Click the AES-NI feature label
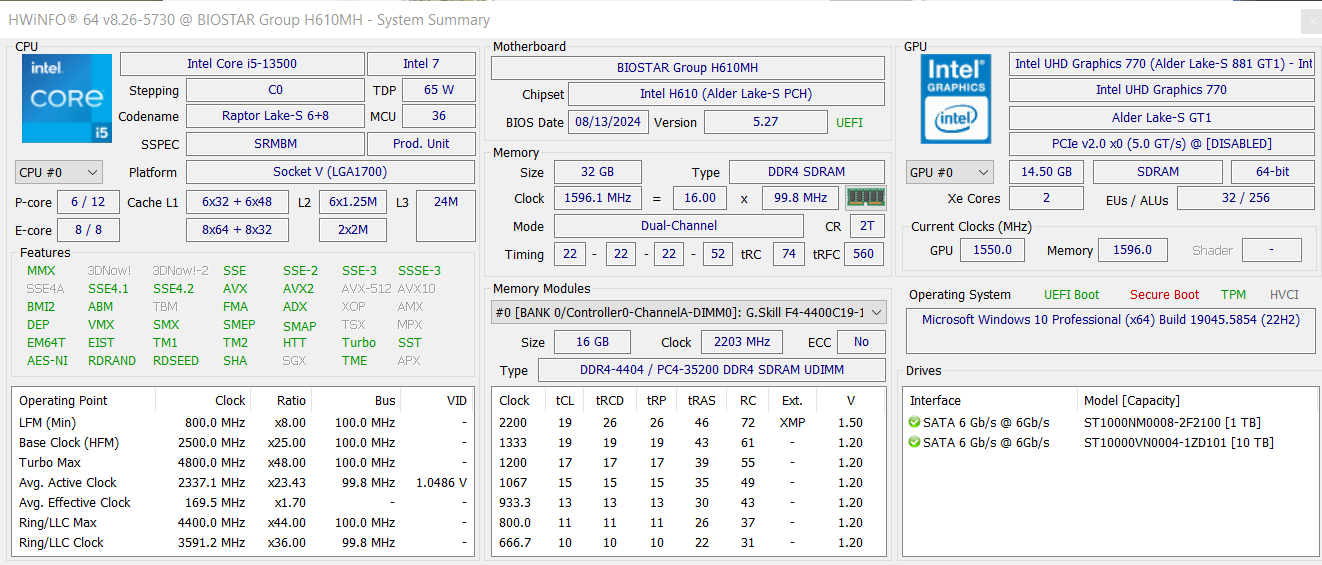The image size is (1322, 565). [x=47, y=360]
